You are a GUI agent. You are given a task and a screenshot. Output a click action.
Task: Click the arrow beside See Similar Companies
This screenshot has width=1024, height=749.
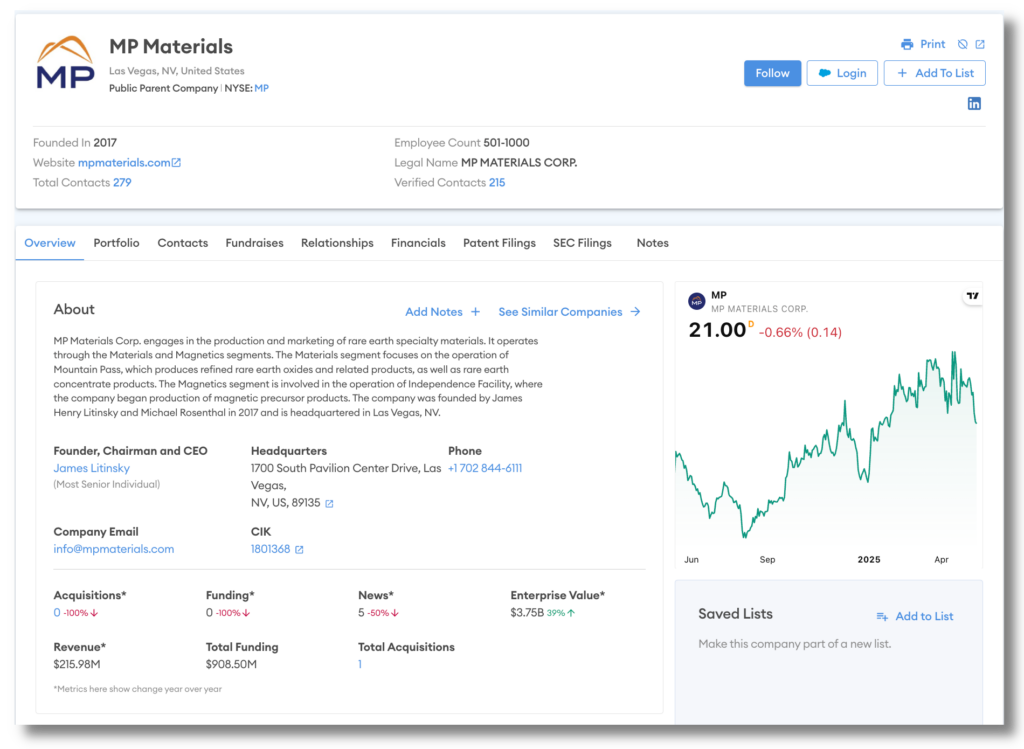click(x=635, y=312)
